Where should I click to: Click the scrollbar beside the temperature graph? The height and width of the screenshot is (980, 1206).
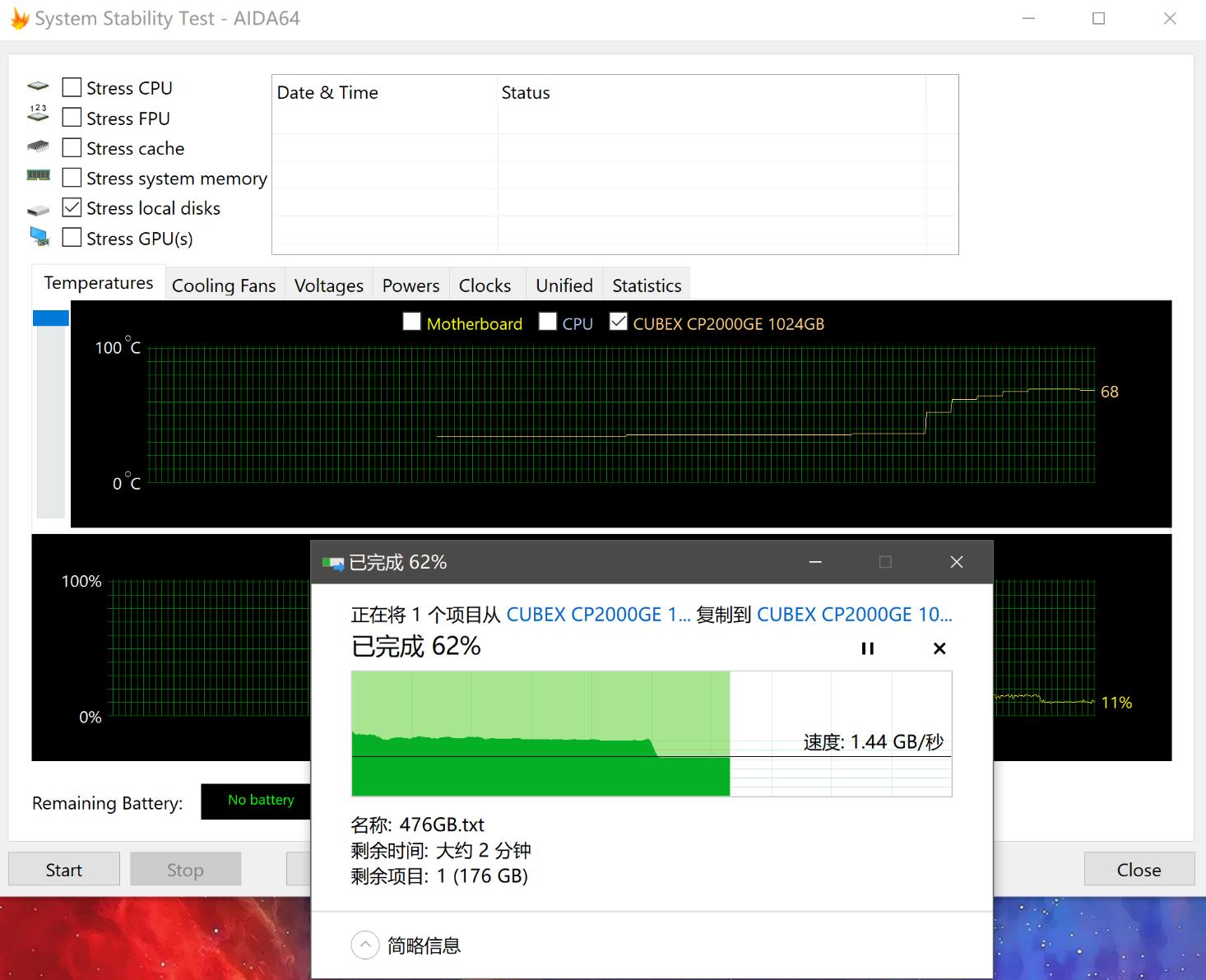51,317
